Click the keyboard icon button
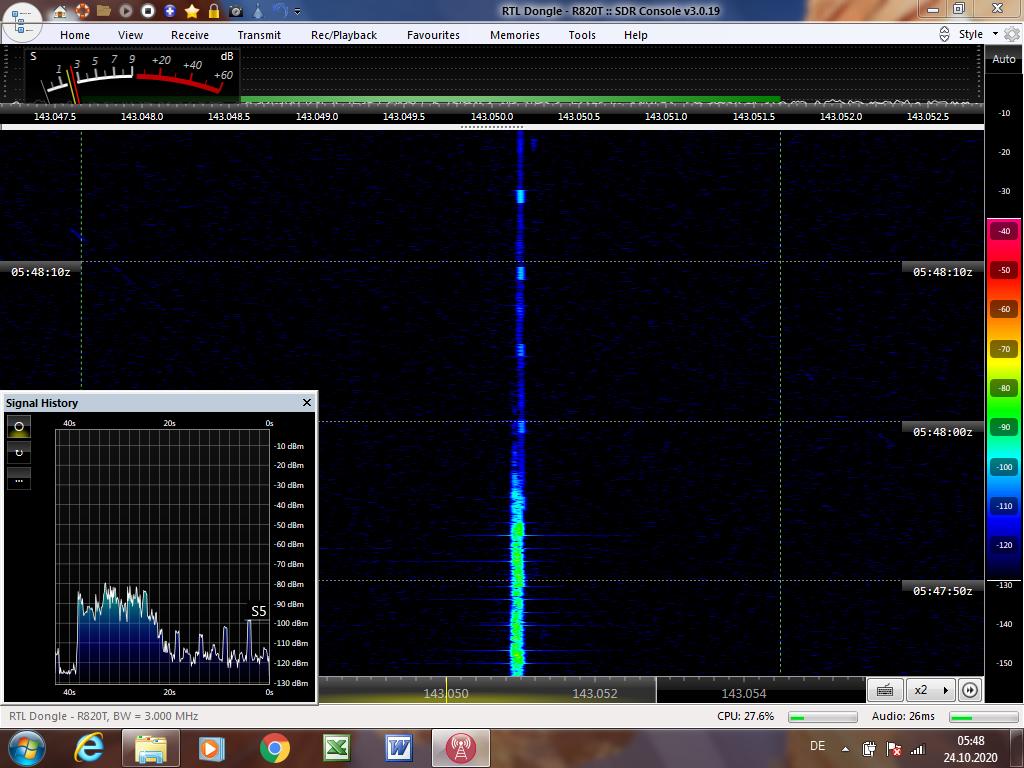Screen dimensions: 1024x768 point(885,690)
